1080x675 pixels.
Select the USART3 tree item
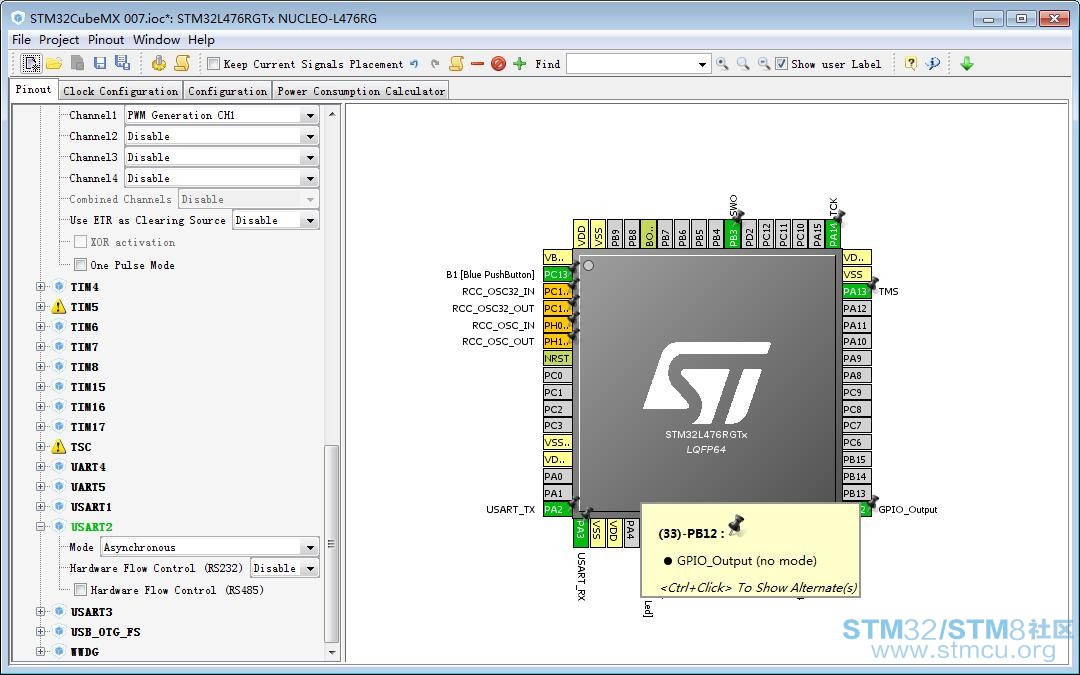point(91,612)
